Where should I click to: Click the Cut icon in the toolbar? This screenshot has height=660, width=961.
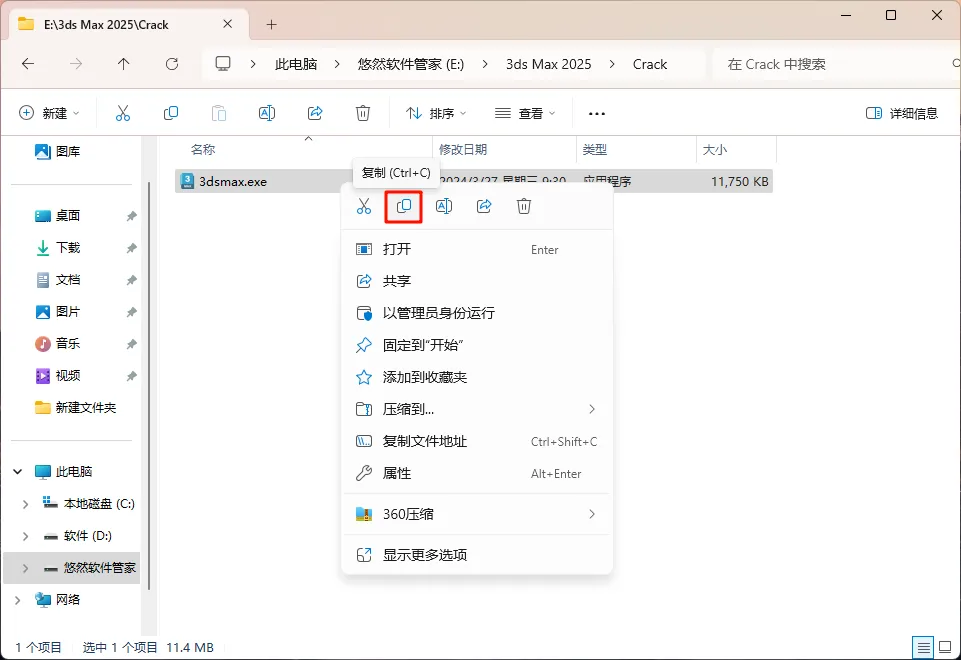pos(123,113)
